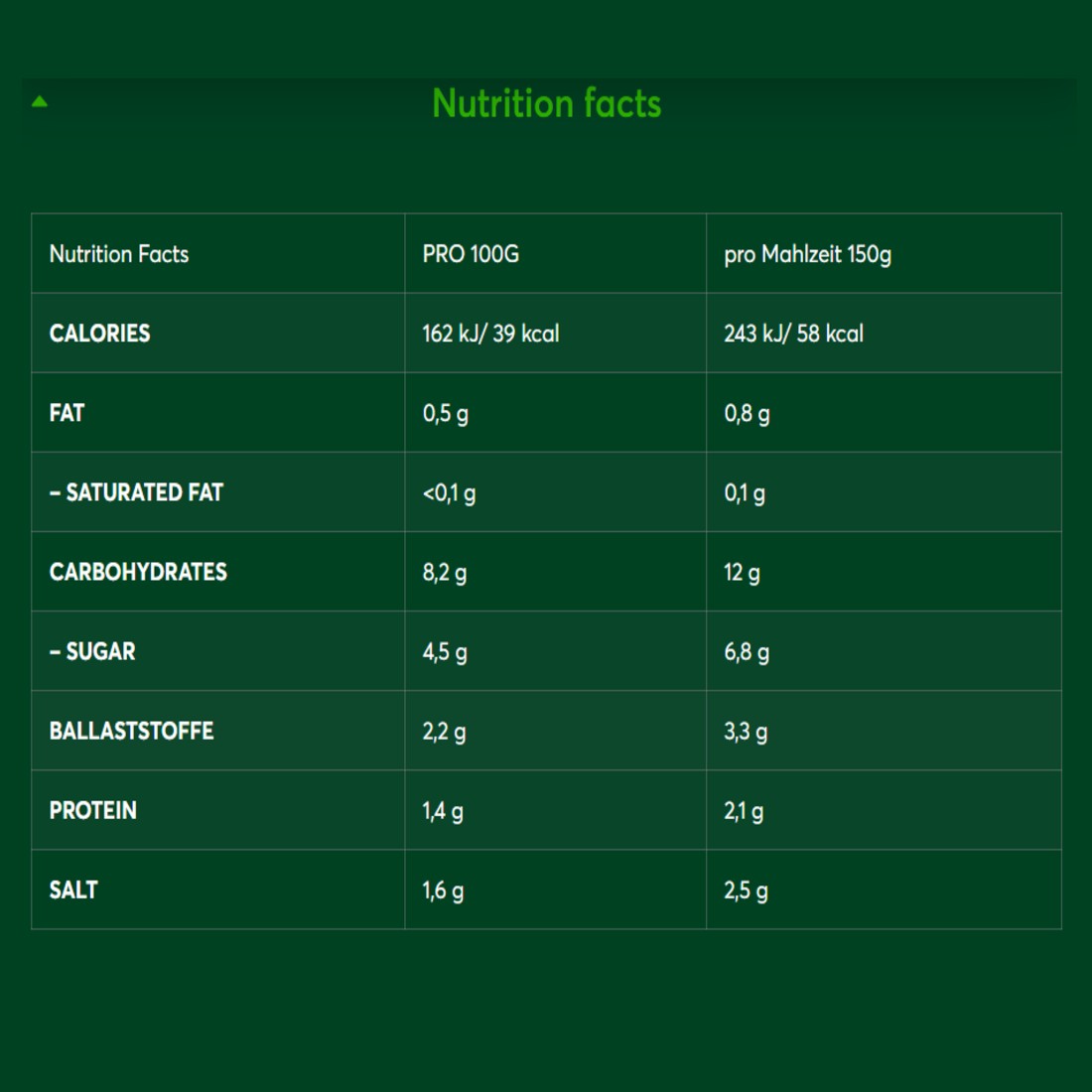Viewport: 1092px width, 1092px height.
Task: Click the CARBOHYDRATES row label
Action: click(x=138, y=572)
